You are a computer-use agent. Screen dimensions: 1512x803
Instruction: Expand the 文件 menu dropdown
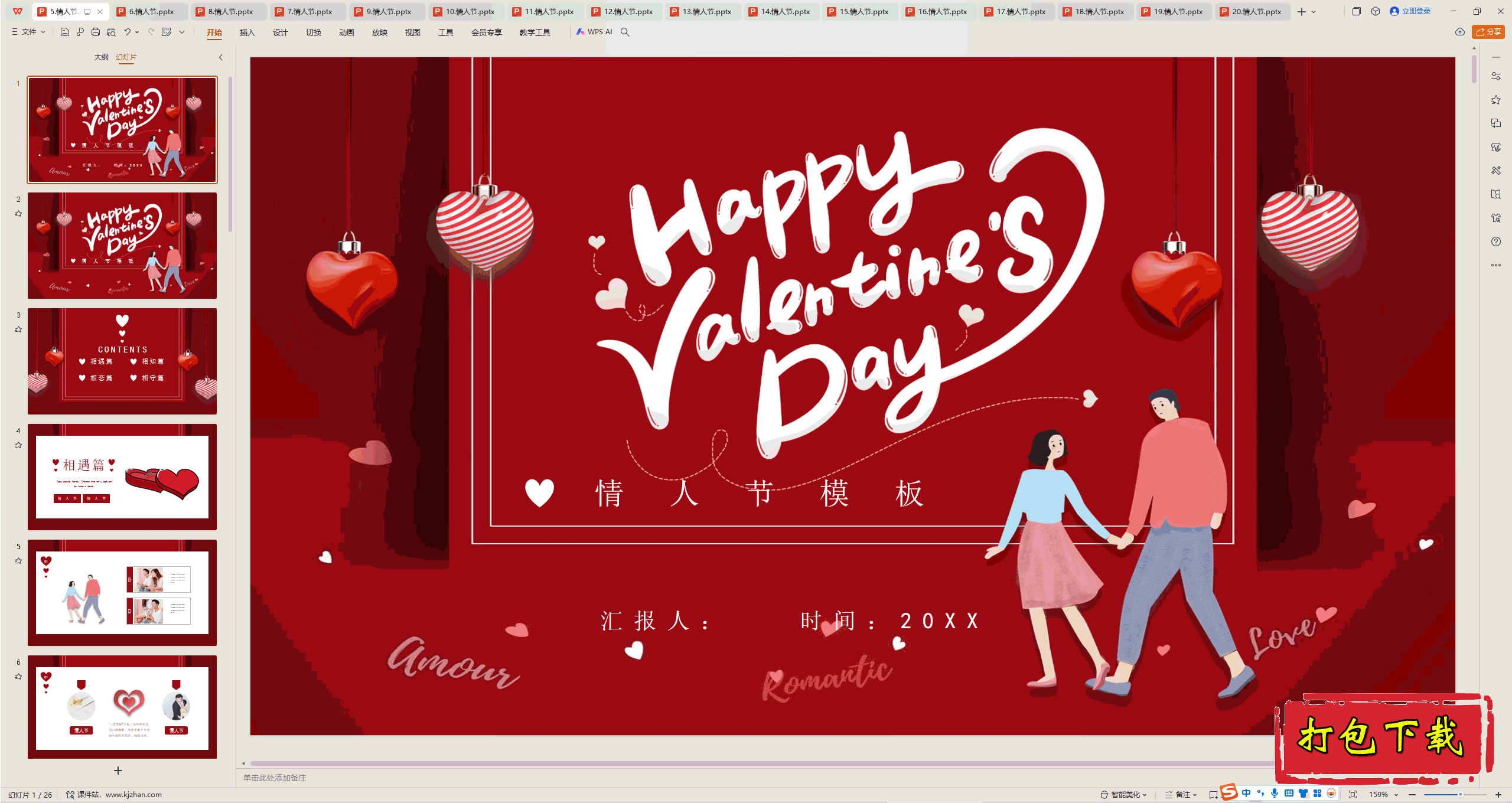[29, 32]
